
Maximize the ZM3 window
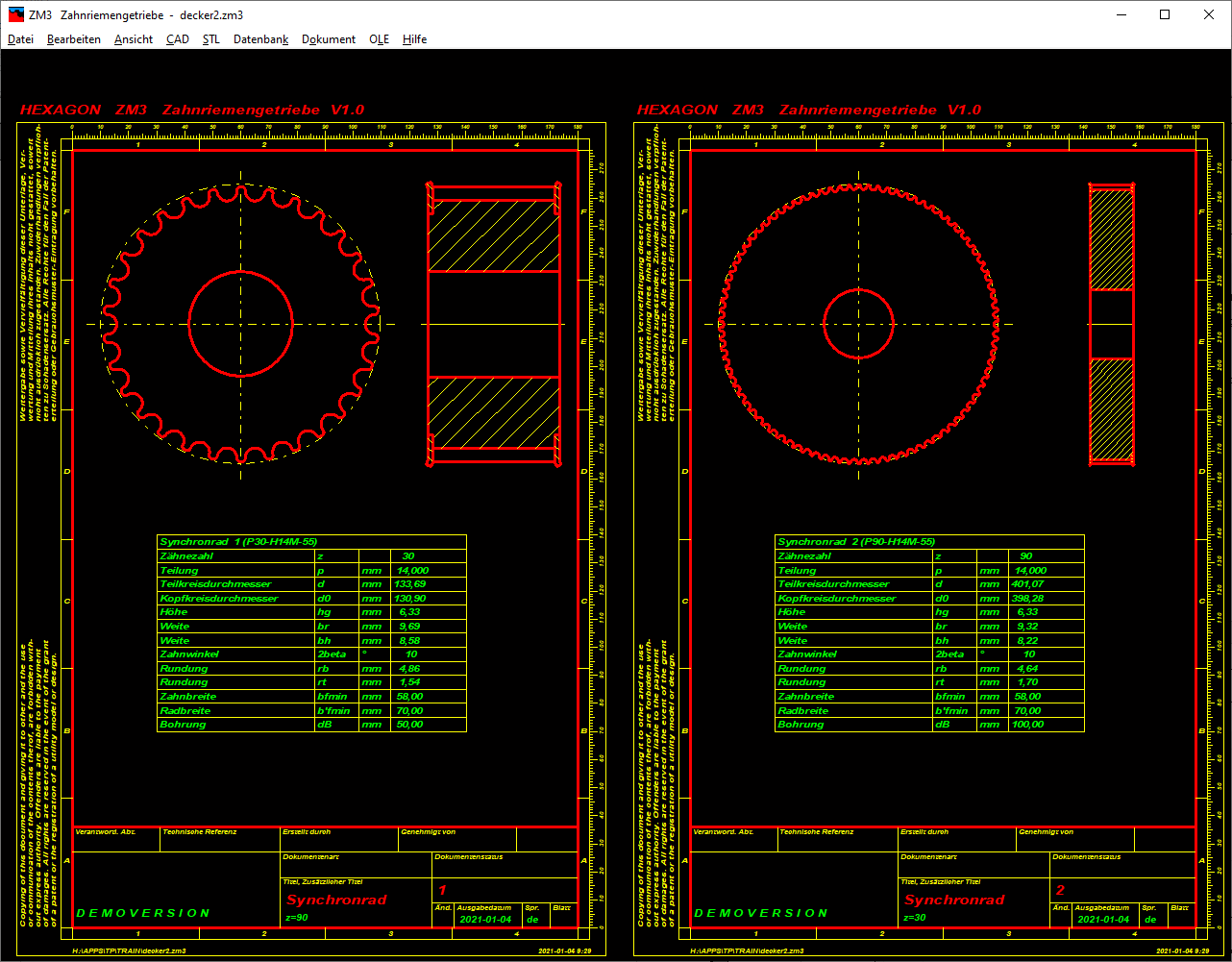(1165, 14)
